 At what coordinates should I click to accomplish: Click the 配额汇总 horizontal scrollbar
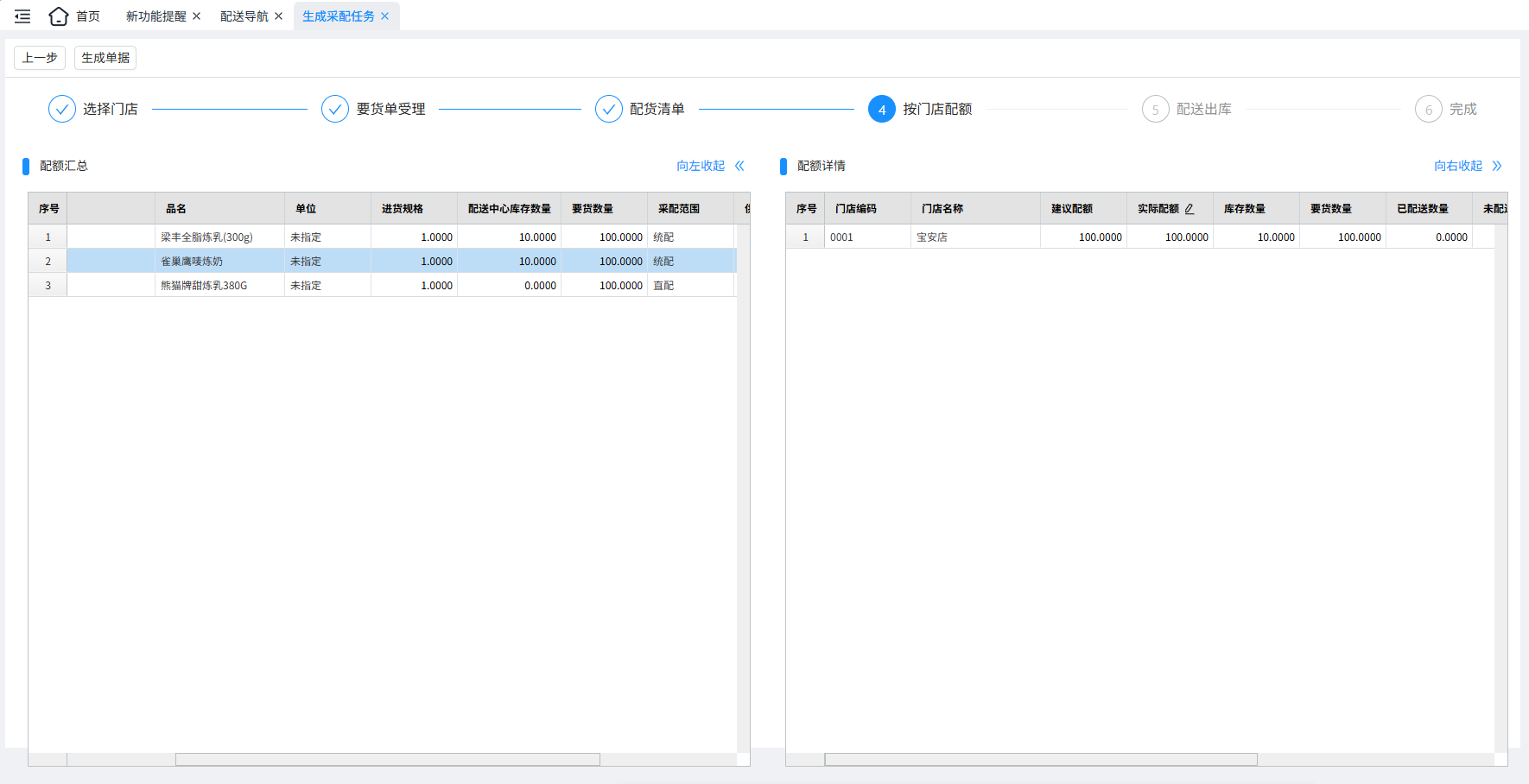388,760
